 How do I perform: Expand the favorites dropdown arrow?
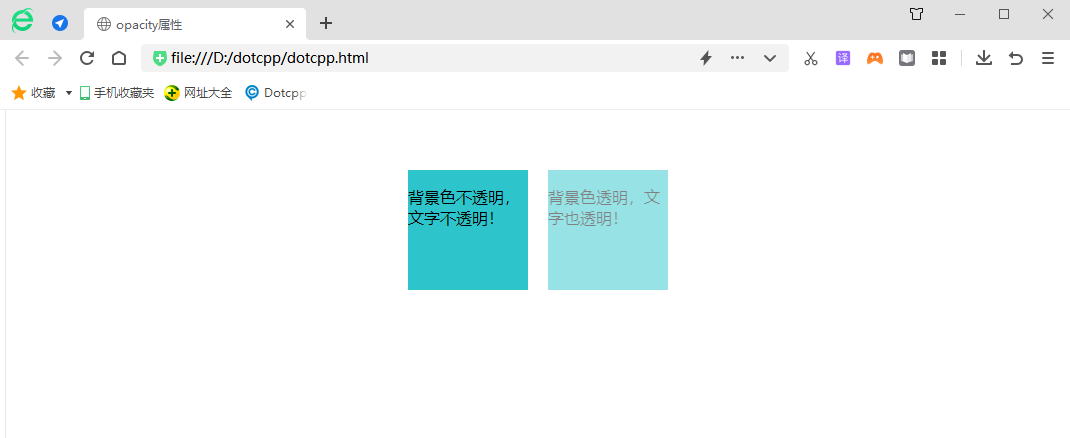[69, 93]
